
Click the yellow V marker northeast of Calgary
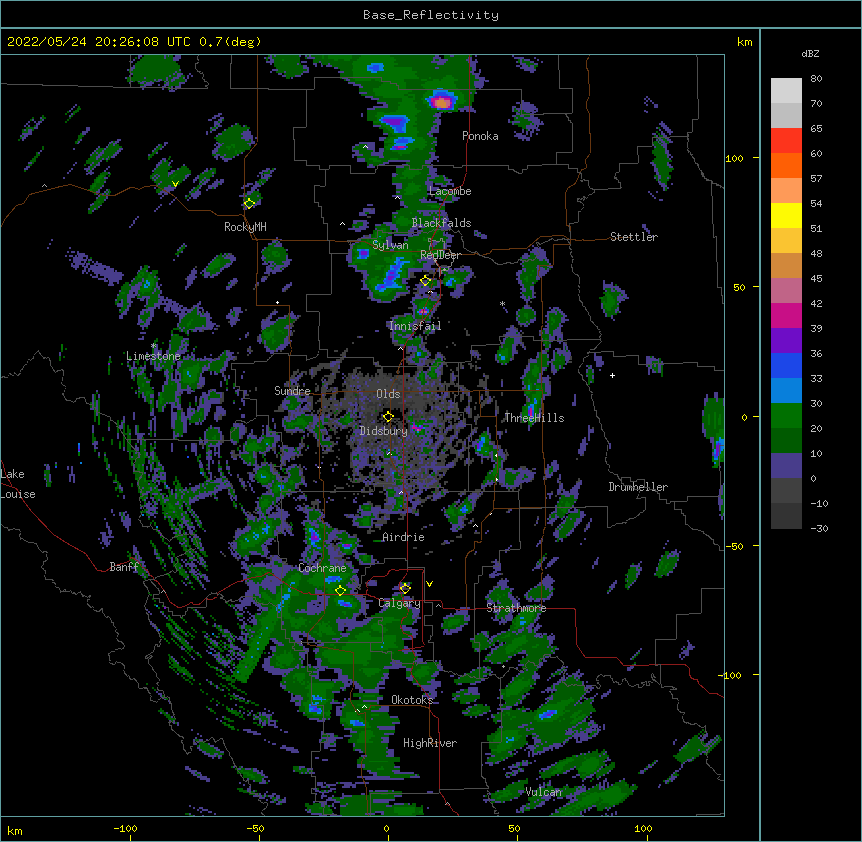429,584
